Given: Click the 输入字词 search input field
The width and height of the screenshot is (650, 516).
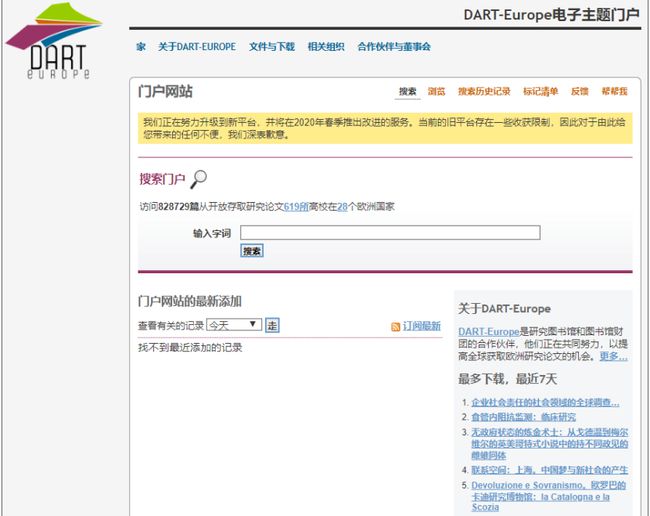Looking at the screenshot, I should [390, 233].
